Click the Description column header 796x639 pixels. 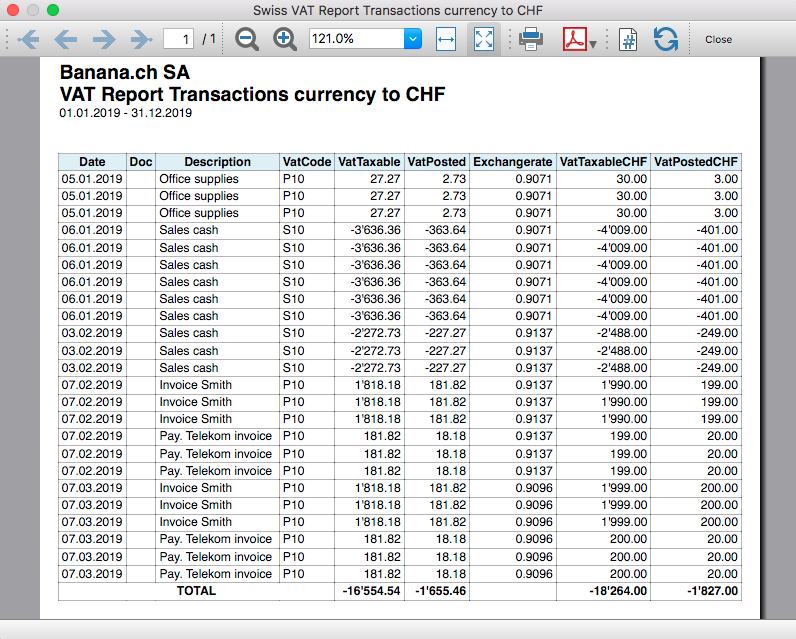click(x=217, y=162)
